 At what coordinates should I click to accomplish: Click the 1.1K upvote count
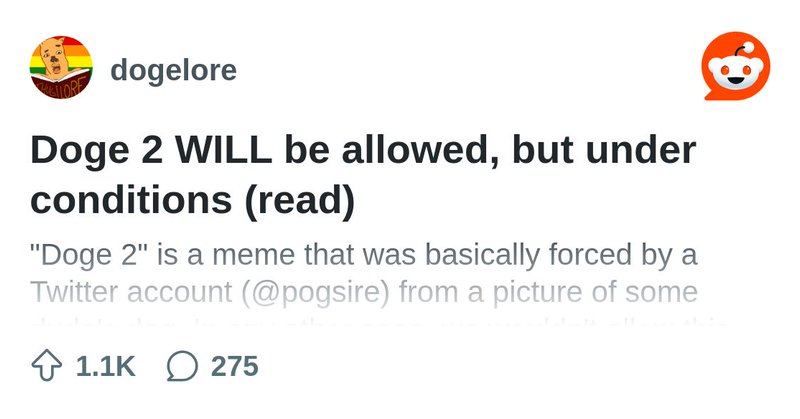click(106, 366)
